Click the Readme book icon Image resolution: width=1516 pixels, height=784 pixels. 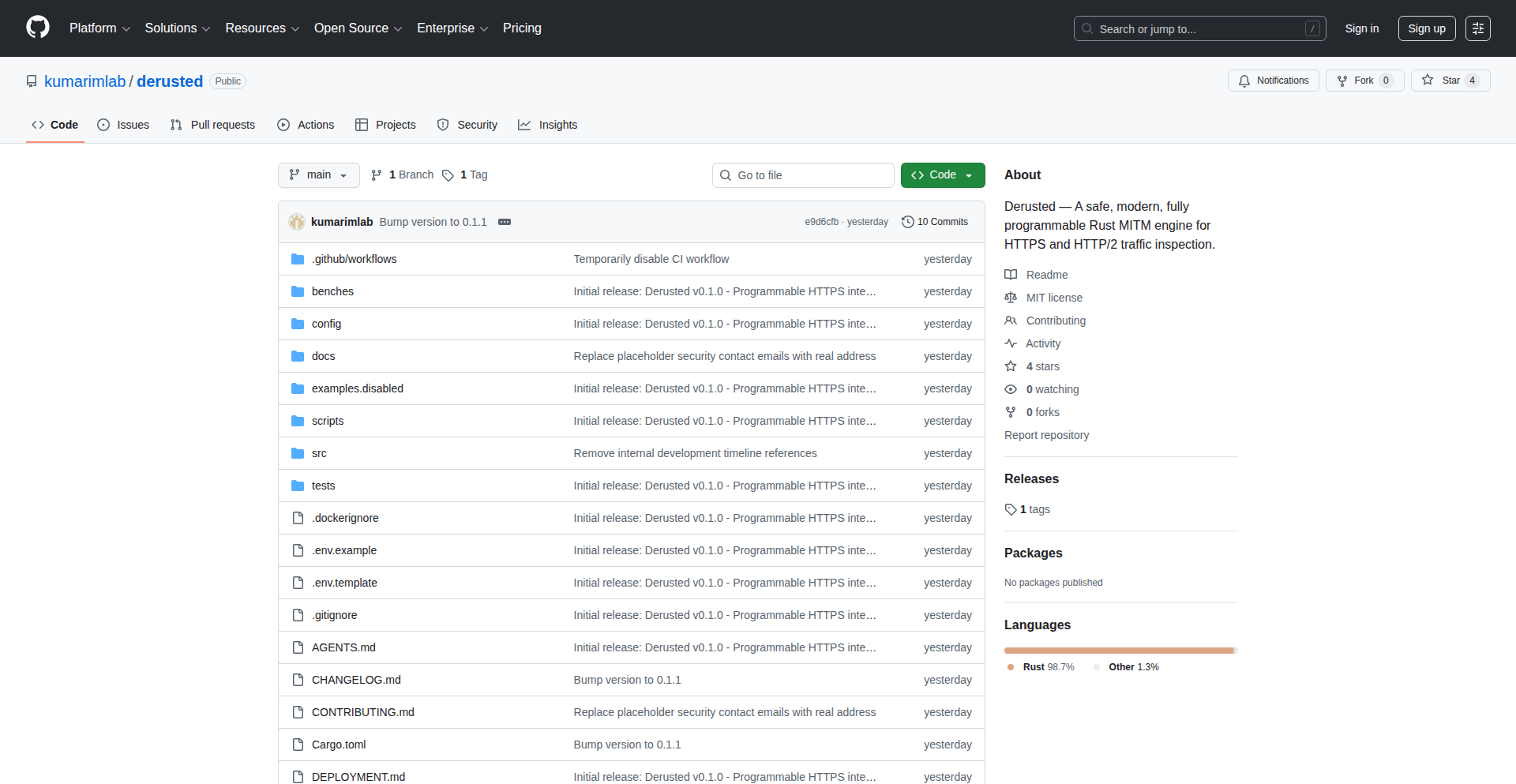click(1011, 274)
